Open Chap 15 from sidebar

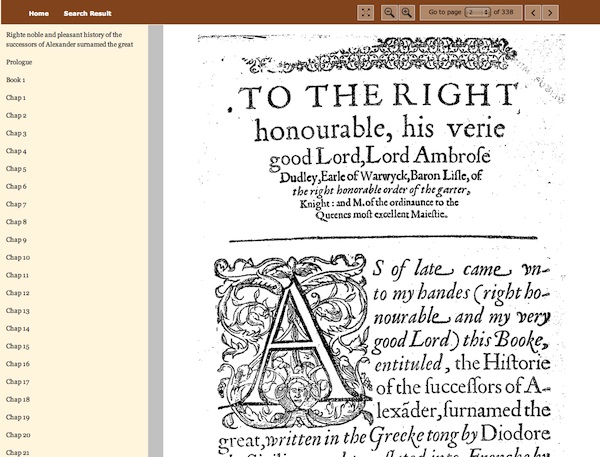(x=18, y=346)
